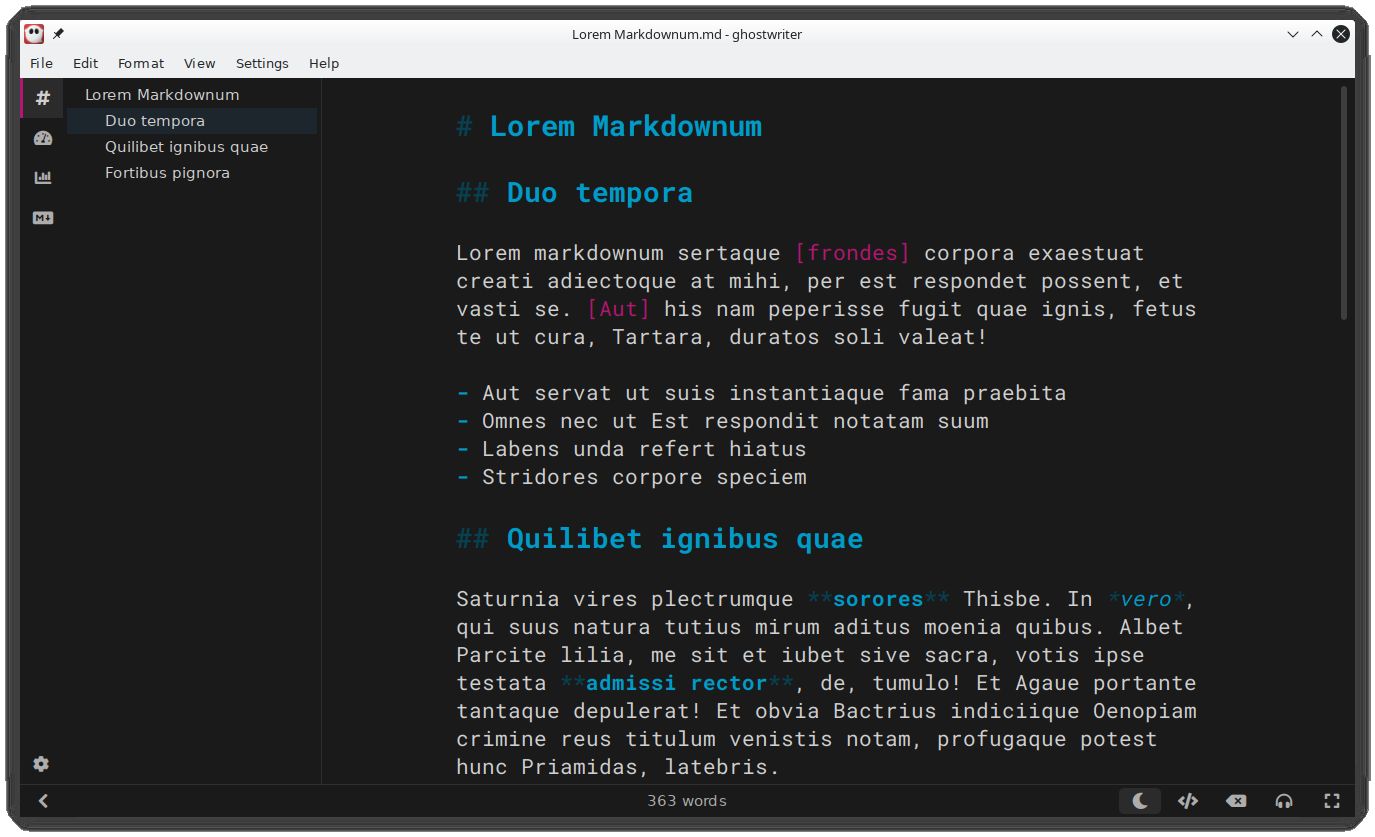Click the [frondes] link text
The image size is (1375, 837).
853,253
